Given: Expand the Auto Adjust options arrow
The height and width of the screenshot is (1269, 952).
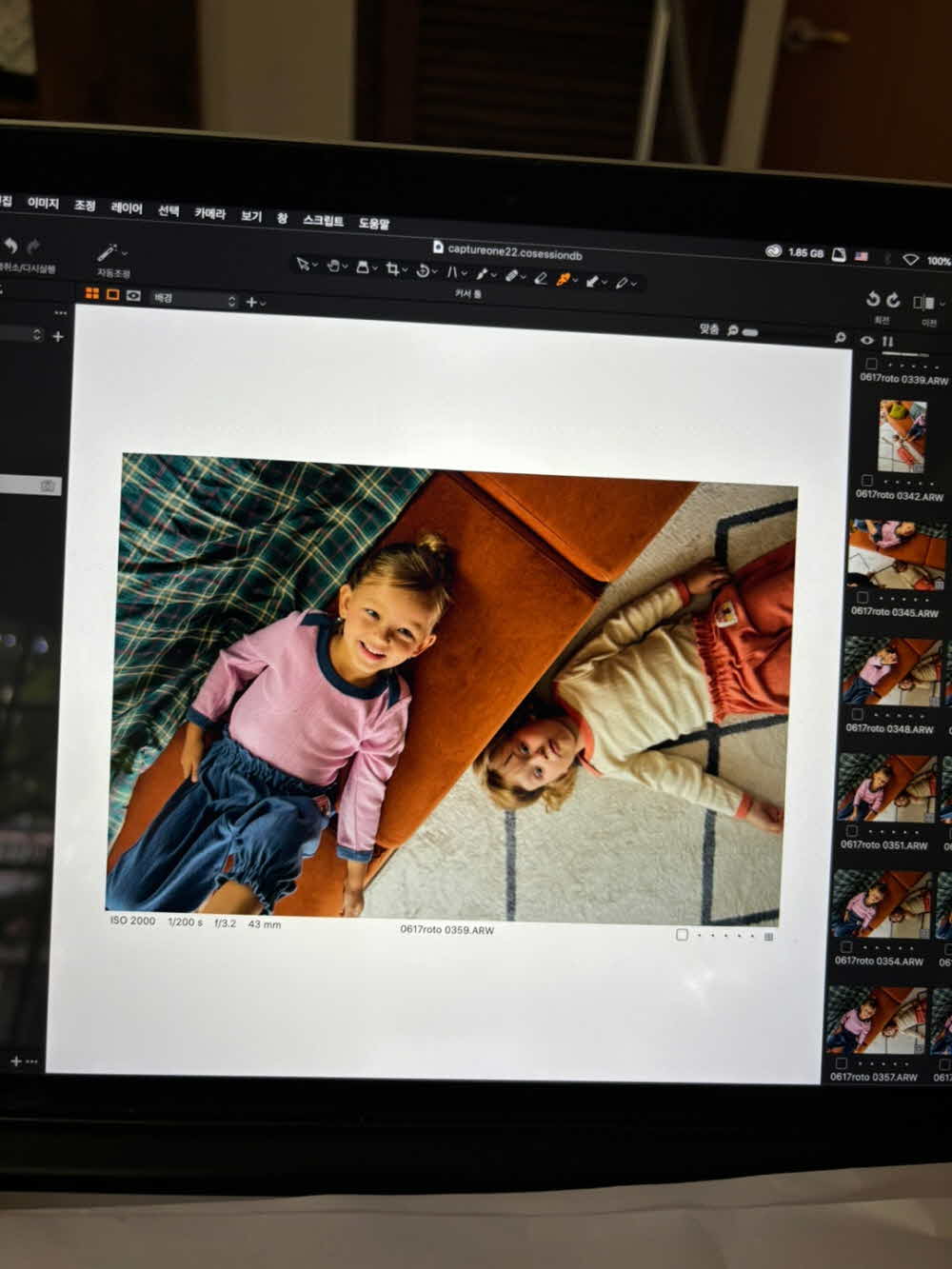Looking at the screenshot, I should click(125, 253).
